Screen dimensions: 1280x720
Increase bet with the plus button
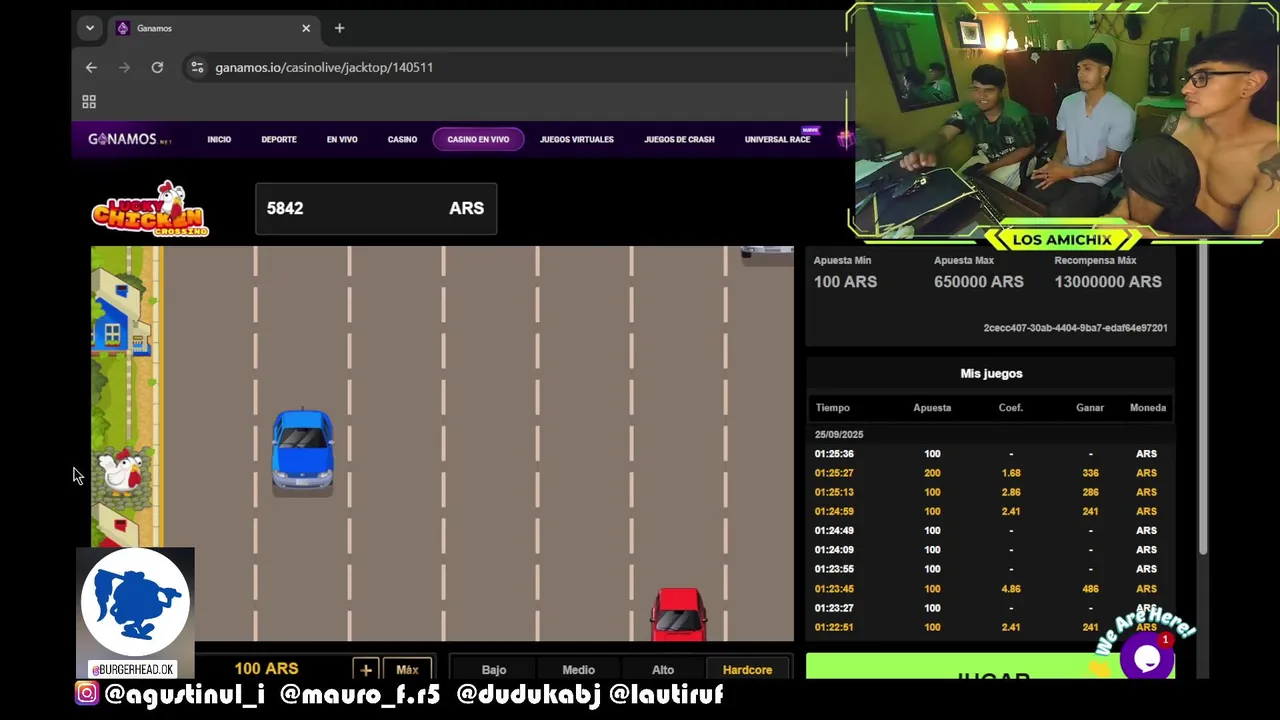coord(366,669)
